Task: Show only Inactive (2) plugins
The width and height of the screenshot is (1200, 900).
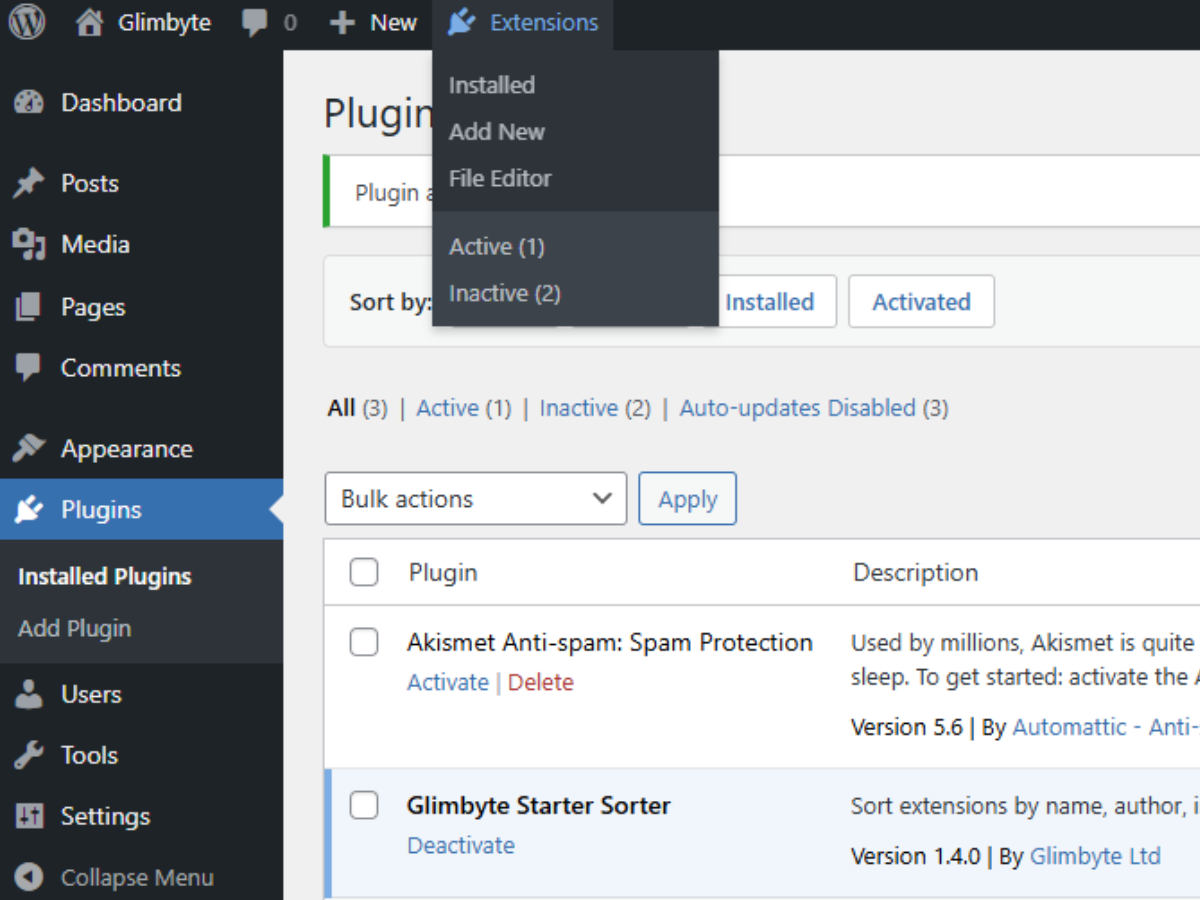Action: tap(579, 408)
